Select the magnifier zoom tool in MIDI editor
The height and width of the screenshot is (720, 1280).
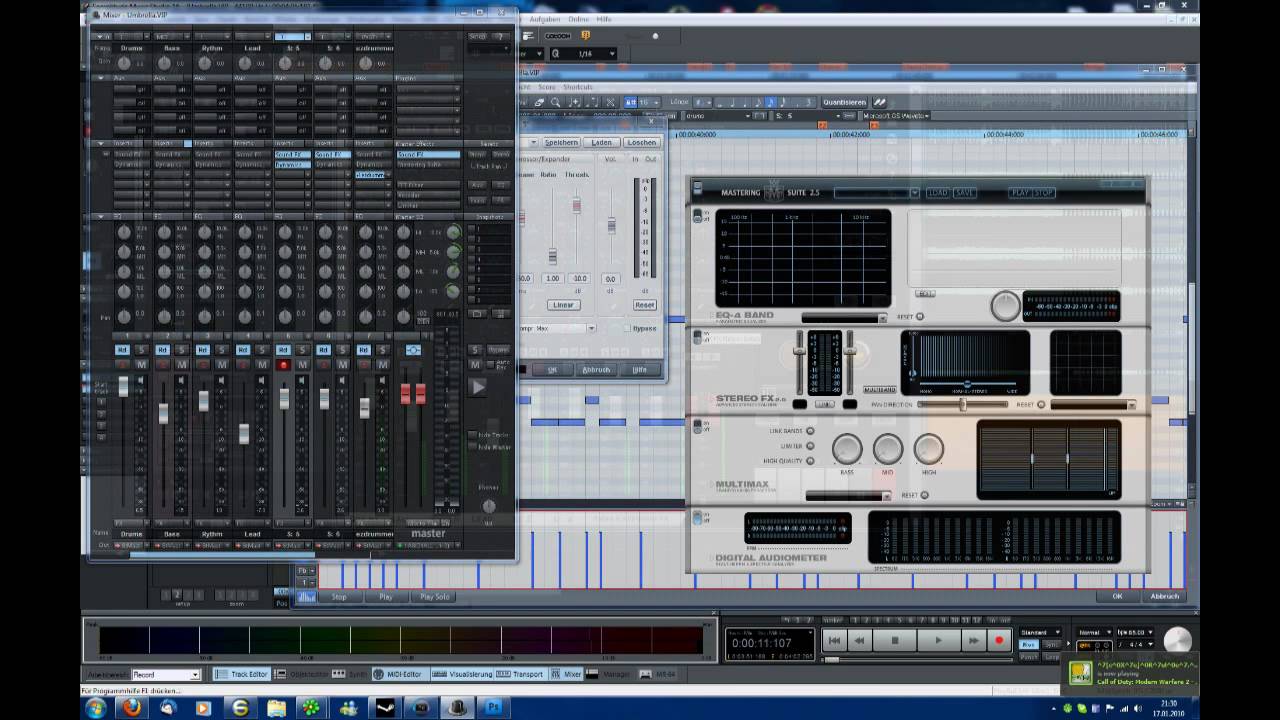[556, 102]
